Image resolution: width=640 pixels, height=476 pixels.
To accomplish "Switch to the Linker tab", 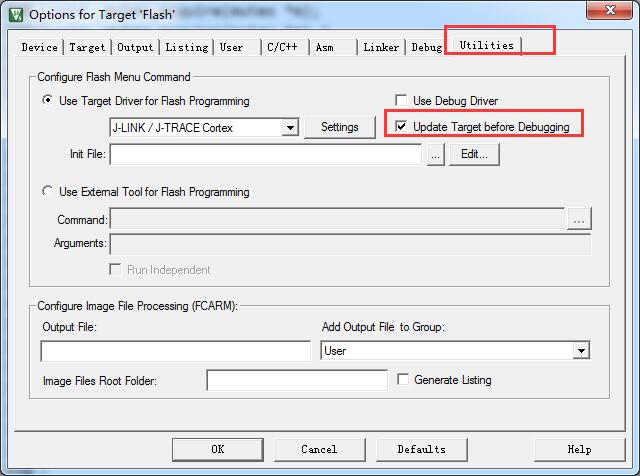I will pos(381,47).
